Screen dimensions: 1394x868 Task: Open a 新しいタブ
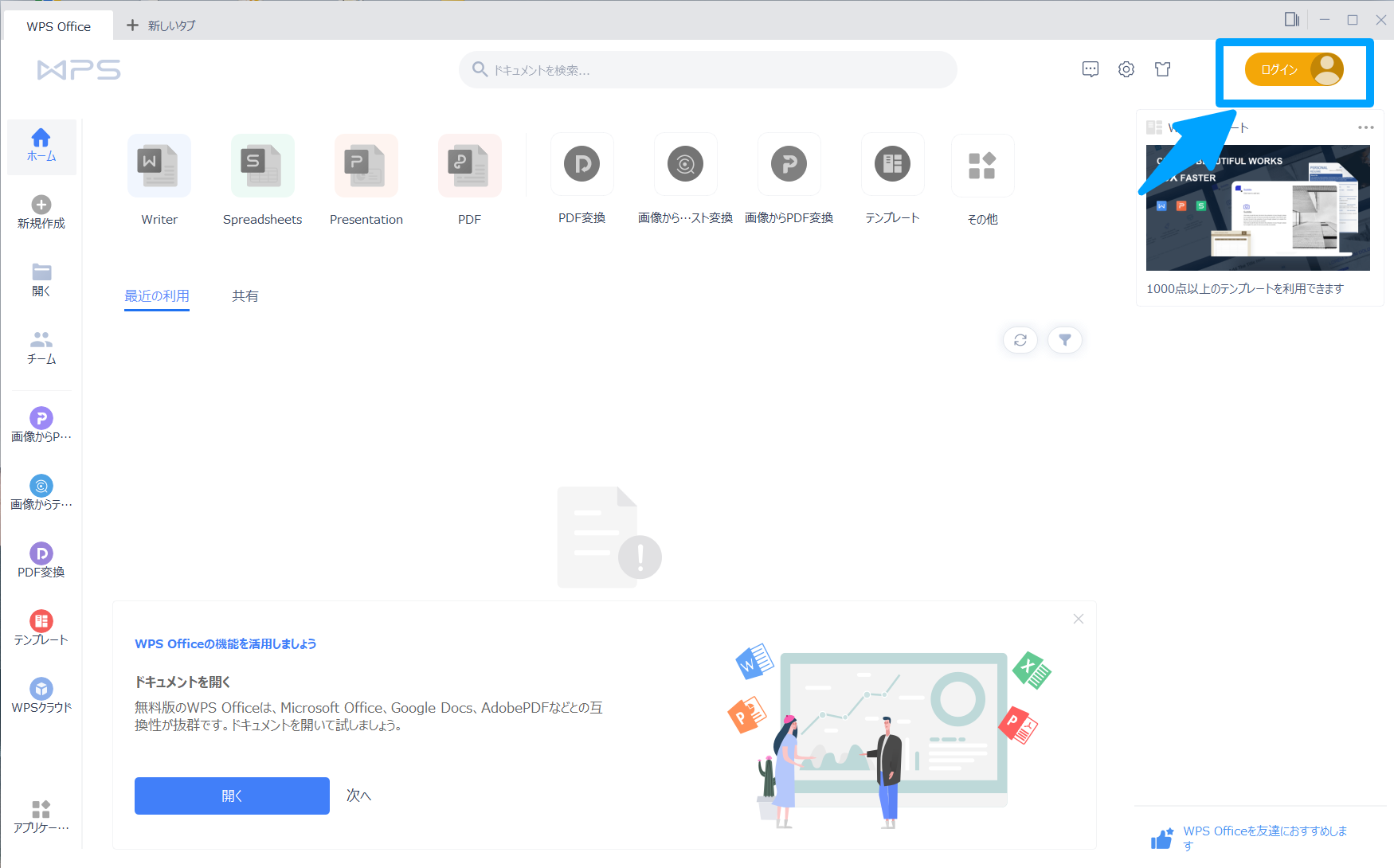159,25
